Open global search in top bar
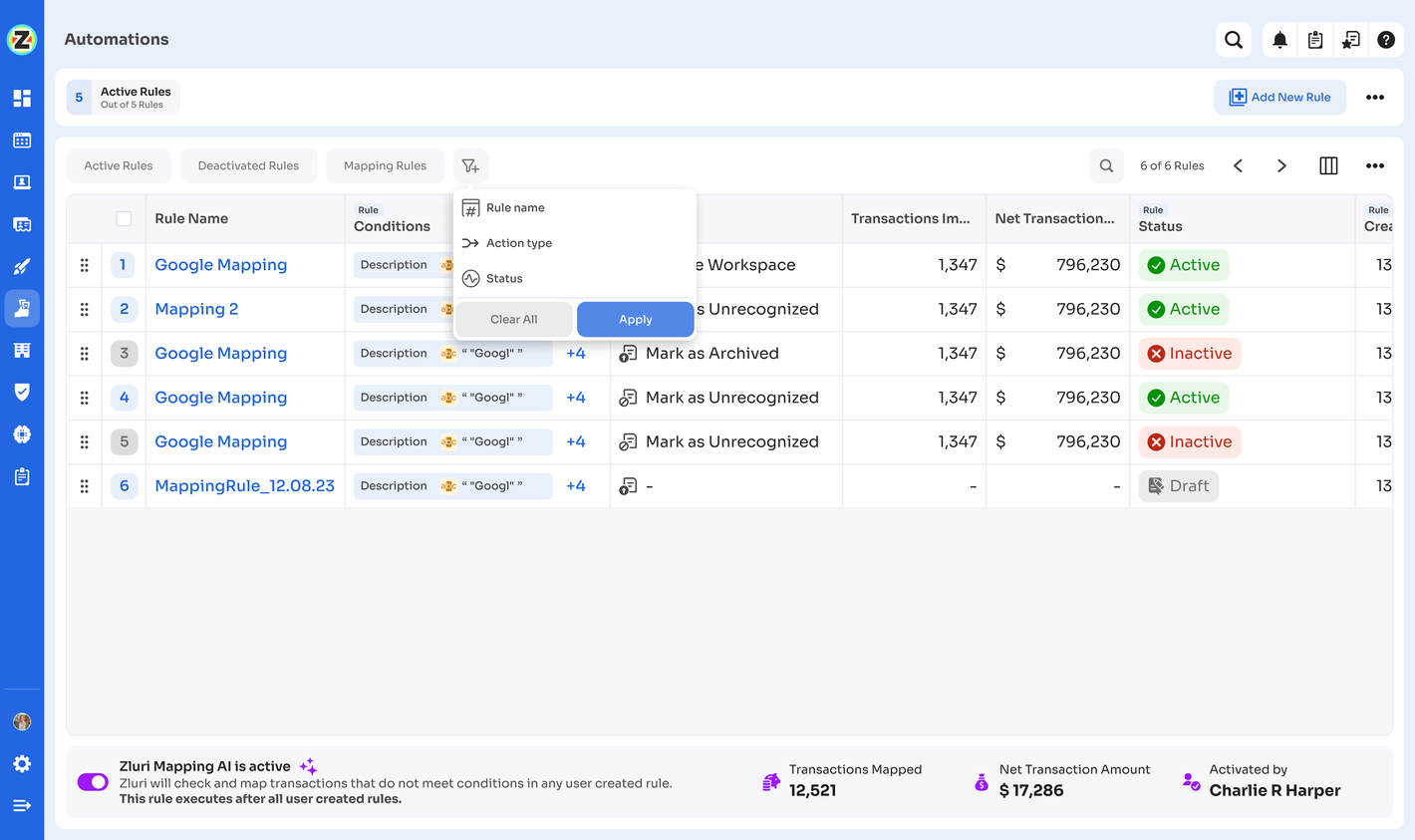This screenshot has height=840, width=1415. pyautogui.click(x=1234, y=40)
